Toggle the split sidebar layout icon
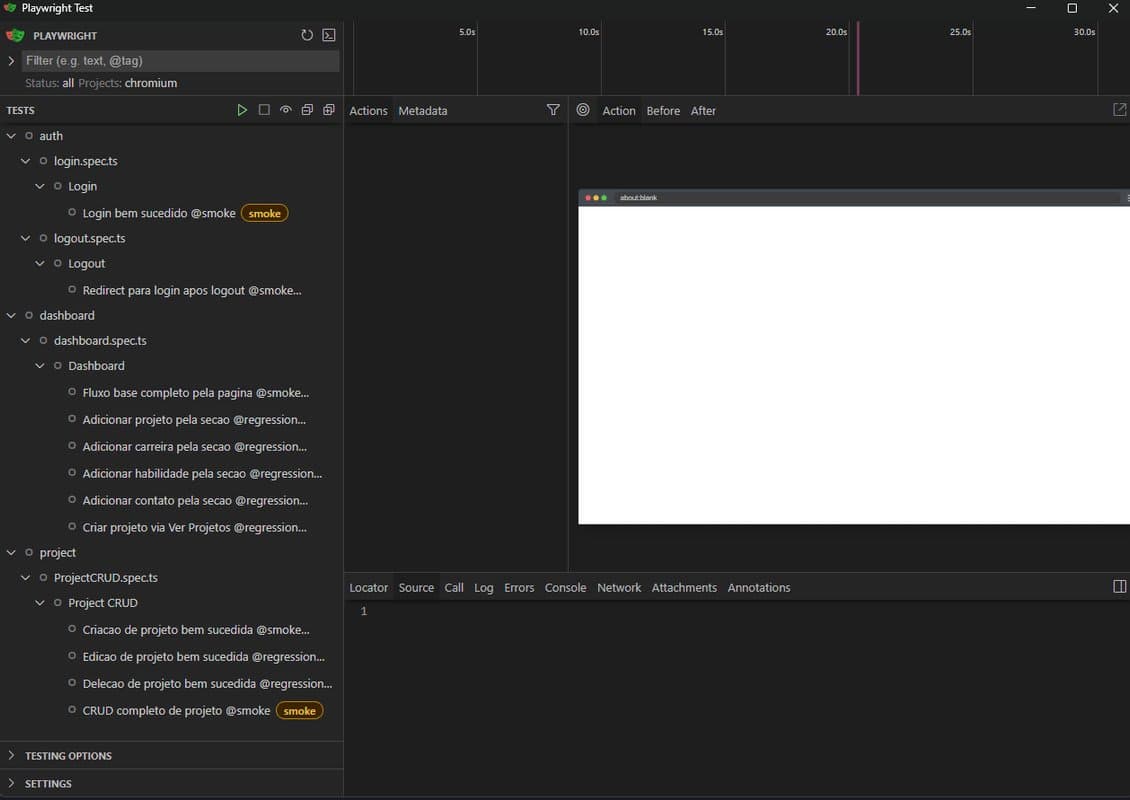Screen dimensions: 1130x800 coord(1119,587)
